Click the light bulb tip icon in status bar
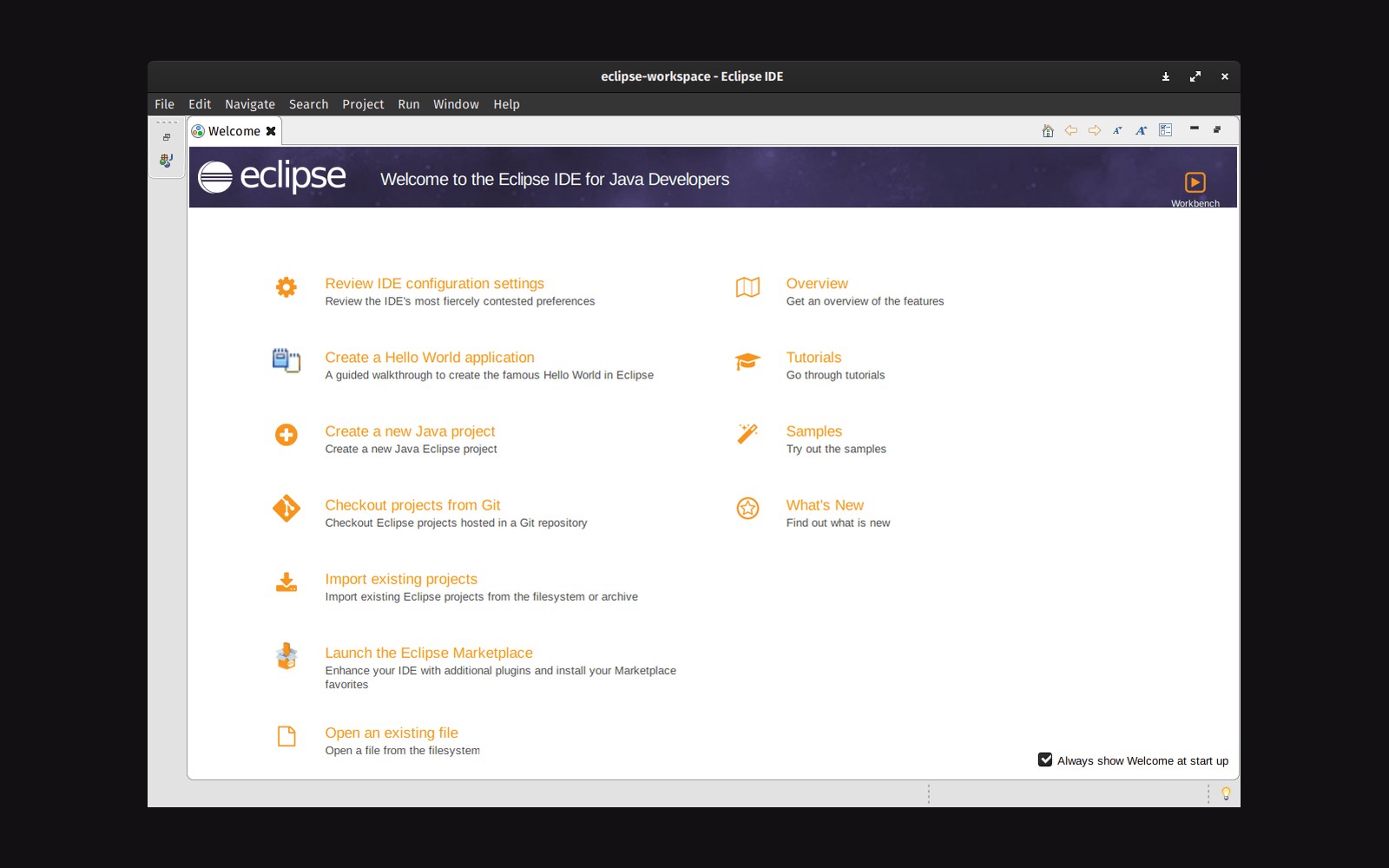 [1226, 793]
